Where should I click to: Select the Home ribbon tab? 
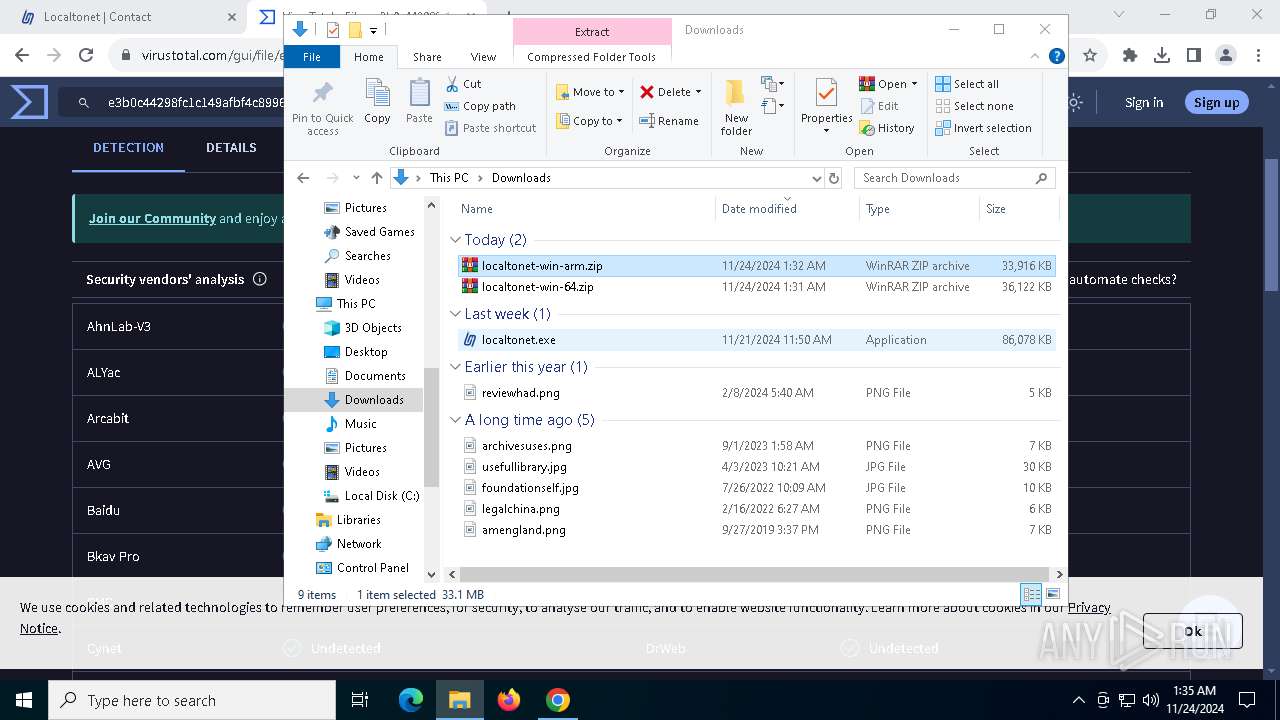click(369, 57)
